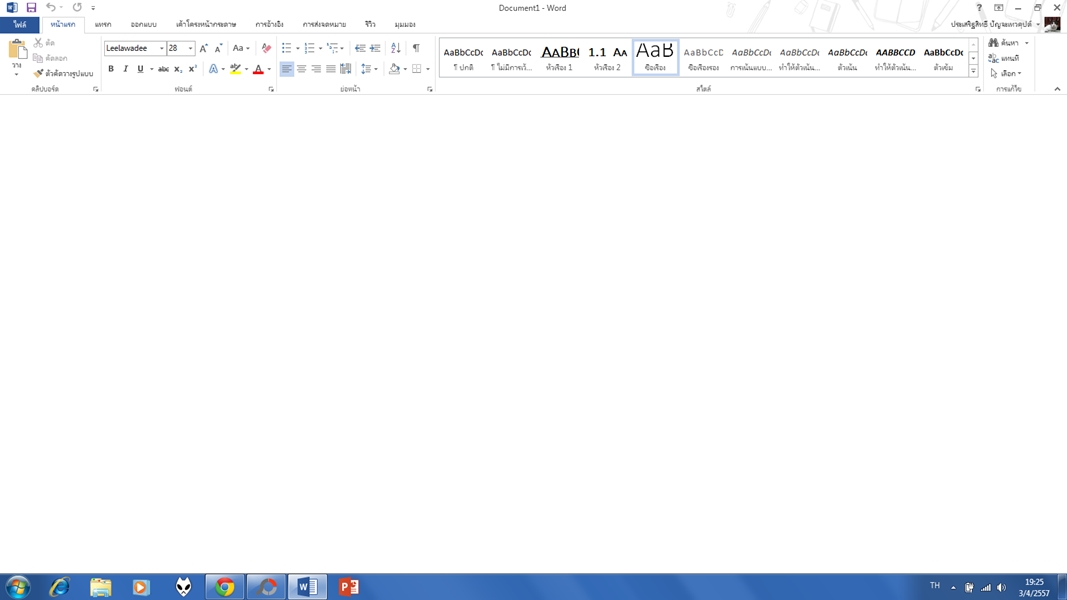Toggle Italic formatting
This screenshot has width=1067, height=600.
(125, 69)
